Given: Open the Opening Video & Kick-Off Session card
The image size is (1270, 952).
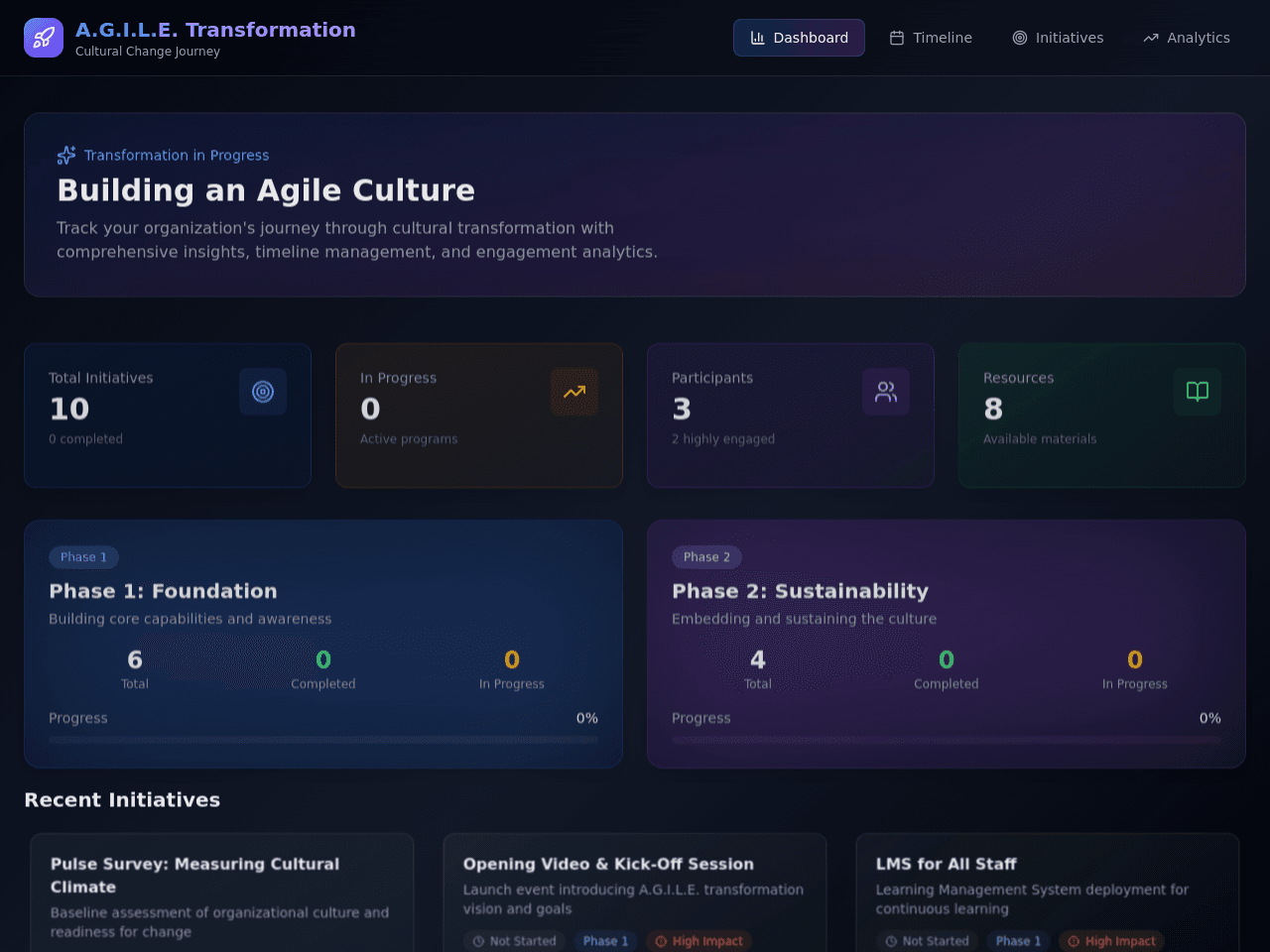Looking at the screenshot, I should tap(635, 892).
